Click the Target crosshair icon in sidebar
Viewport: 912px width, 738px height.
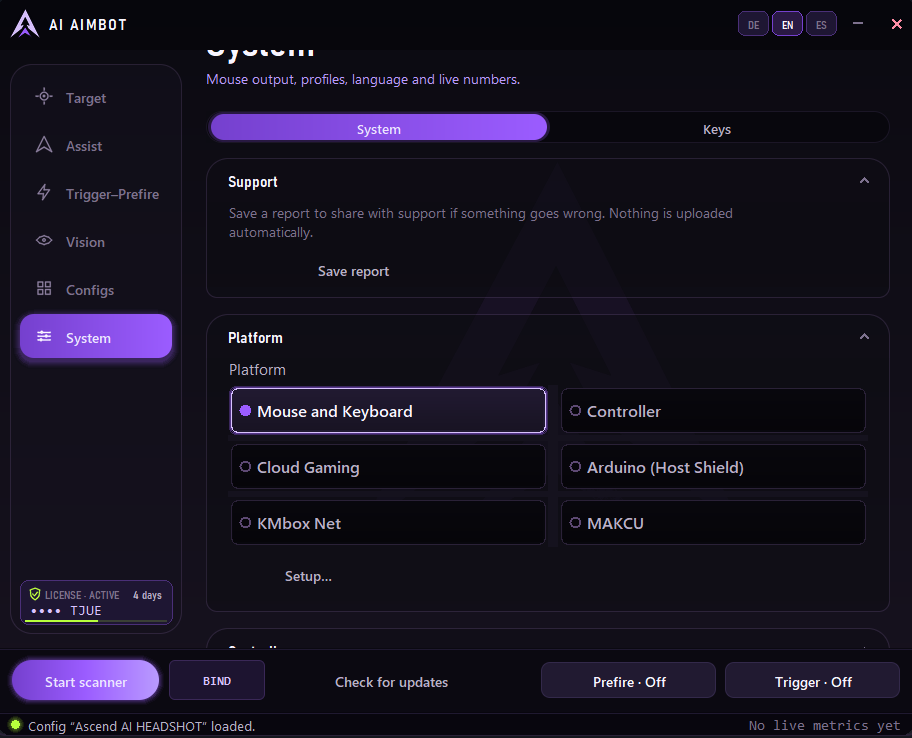click(44, 97)
